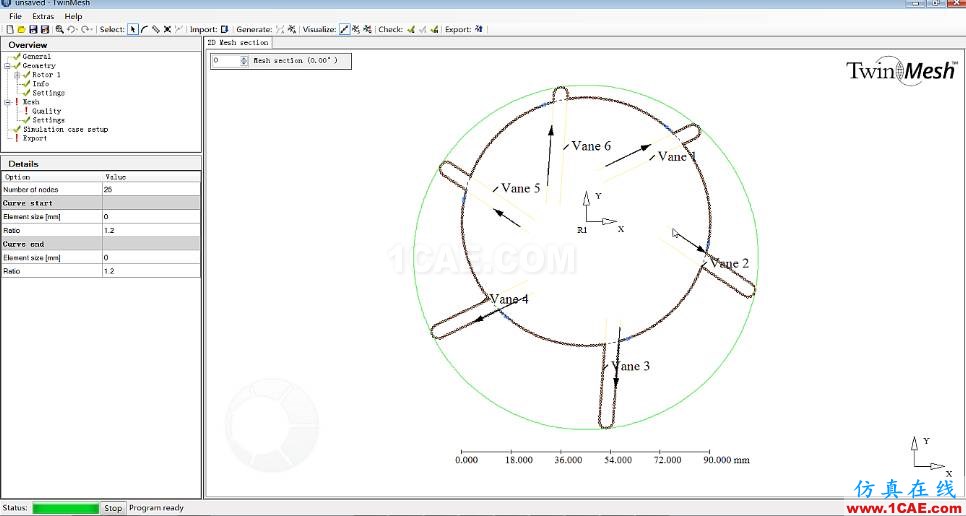Viewport: 966px width, 516px height.
Task: Open the File menu
Action: pos(15,16)
